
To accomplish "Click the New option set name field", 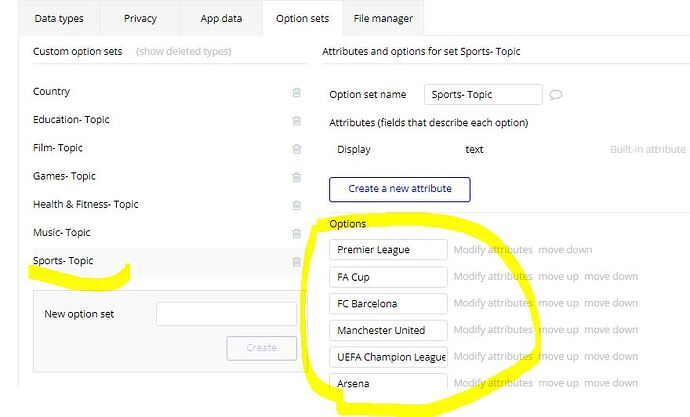I will point(226,314).
